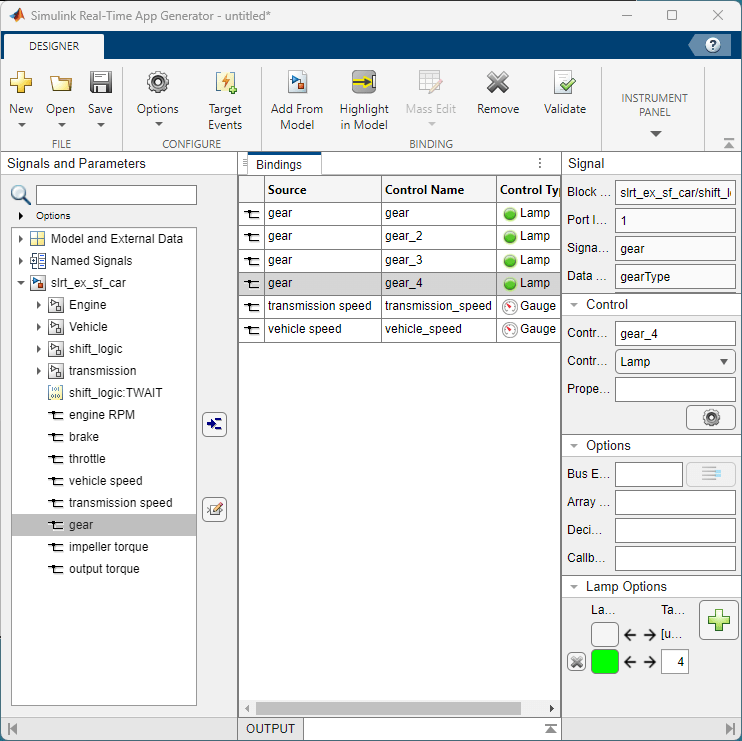
Task: Open the help question mark icon
Action: click(x=713, y=45)
